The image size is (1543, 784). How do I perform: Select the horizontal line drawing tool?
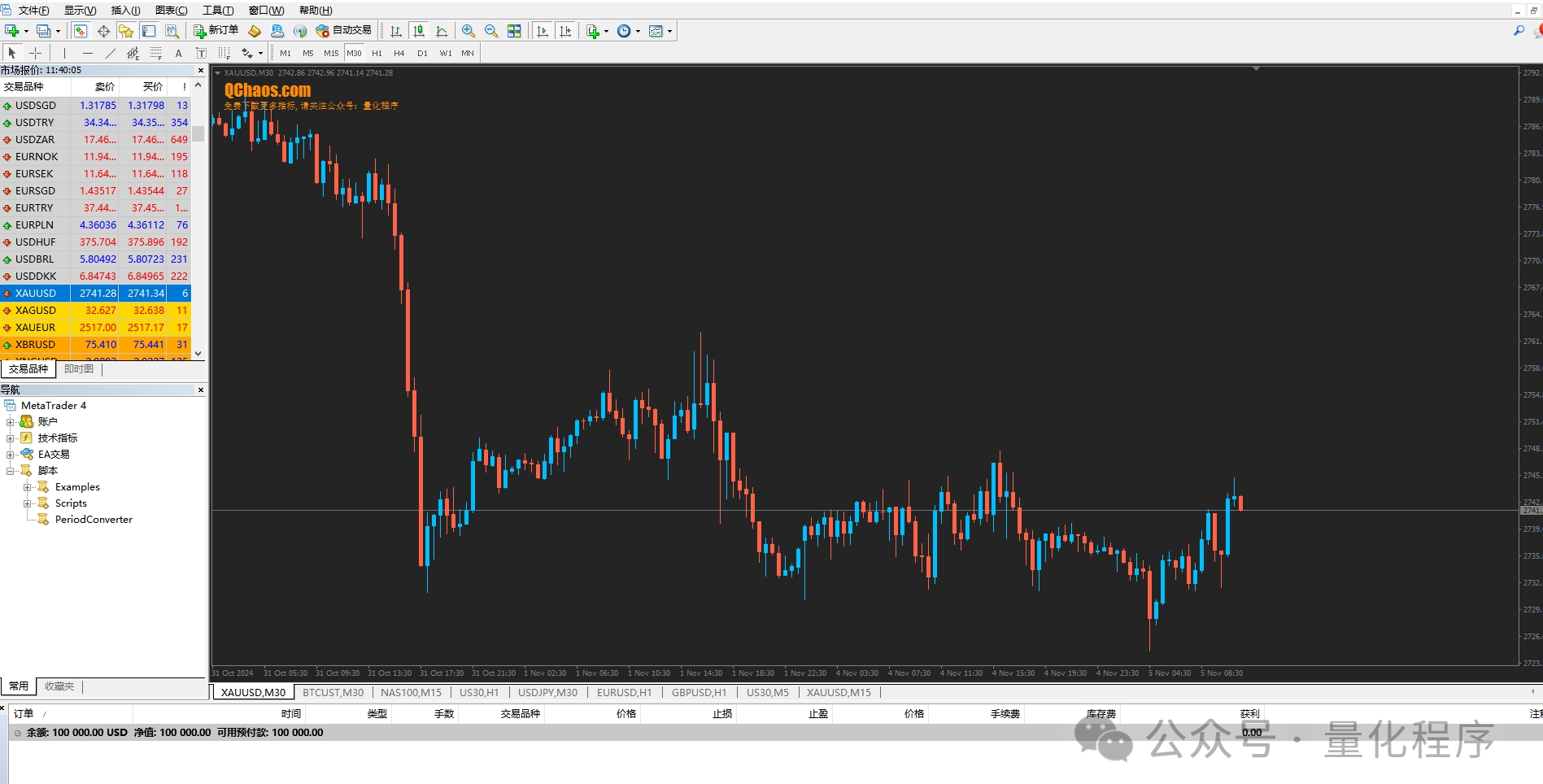point(87,53)
